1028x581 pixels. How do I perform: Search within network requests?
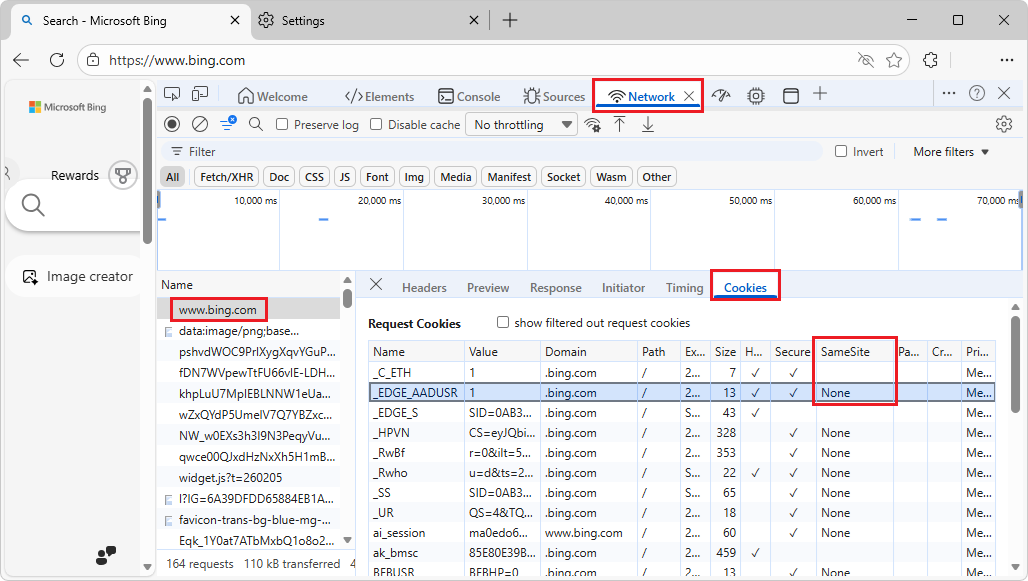[x=254, y=124]
